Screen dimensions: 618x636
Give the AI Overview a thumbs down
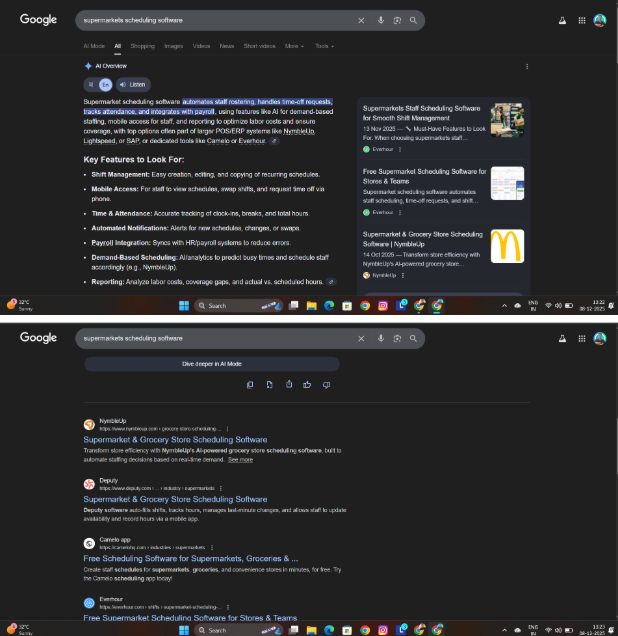[x=326, y=385]
